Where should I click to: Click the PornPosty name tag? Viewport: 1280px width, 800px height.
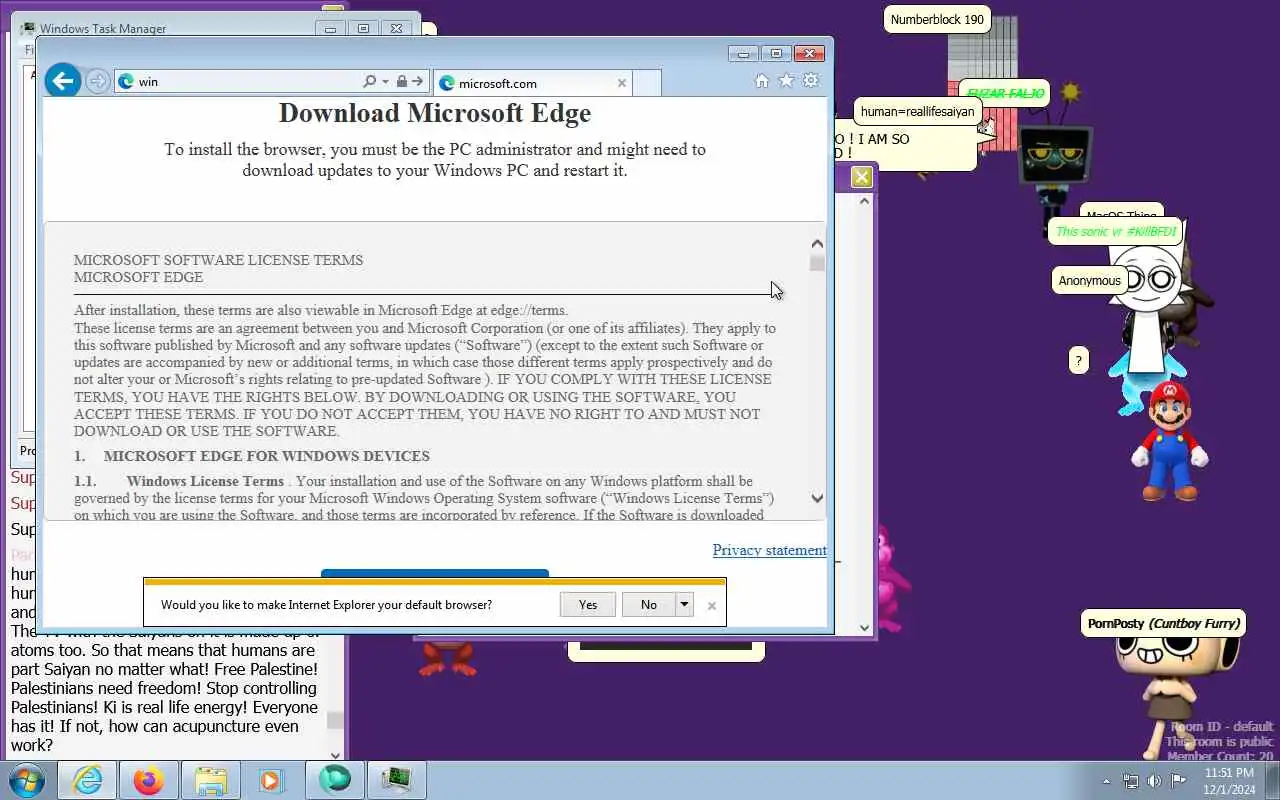[x=1163, y=623]
